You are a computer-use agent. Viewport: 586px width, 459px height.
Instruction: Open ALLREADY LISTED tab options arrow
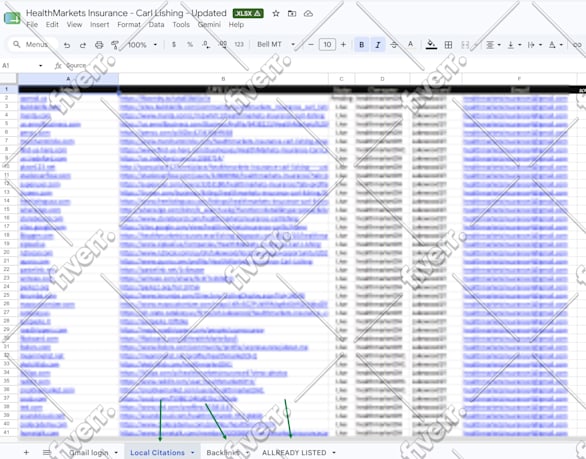click(x=334, y=453)
